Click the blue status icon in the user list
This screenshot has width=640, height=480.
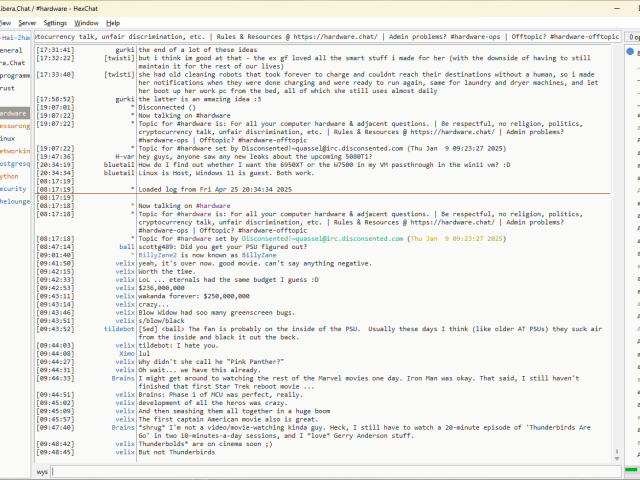click(x=630, y=50)
